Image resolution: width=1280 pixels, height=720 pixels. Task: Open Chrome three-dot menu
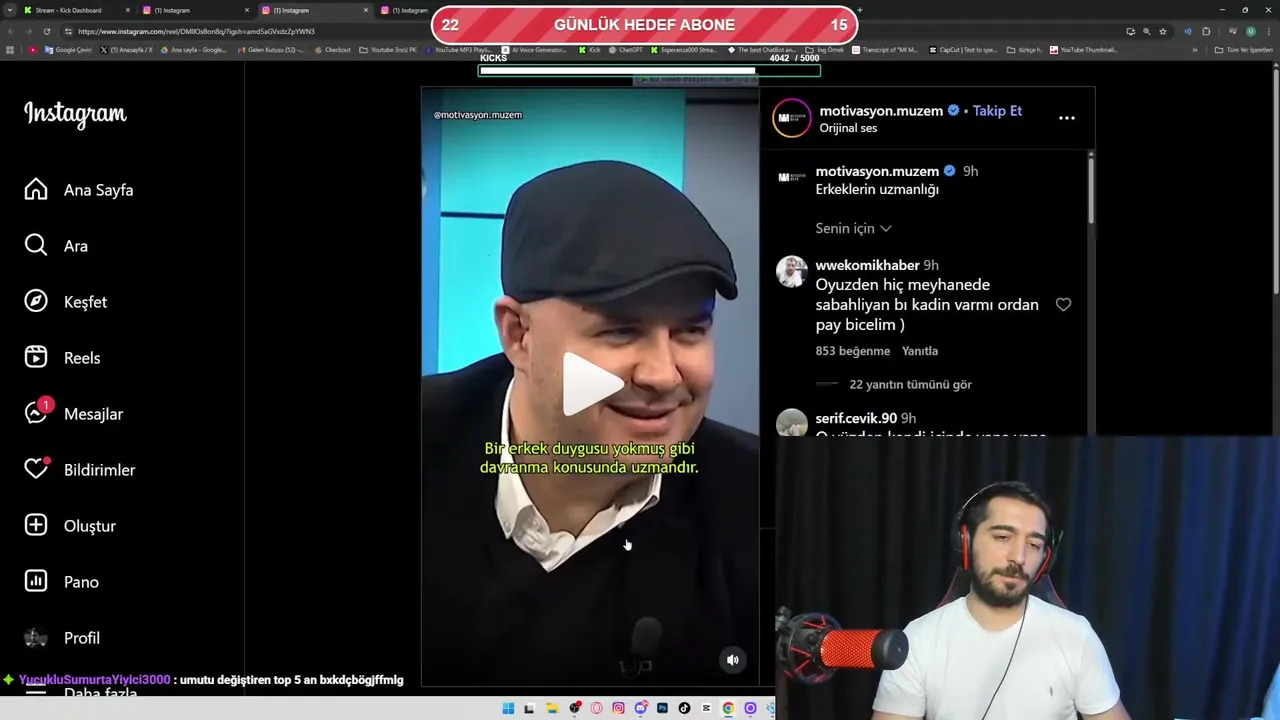tap(1269, 32)
